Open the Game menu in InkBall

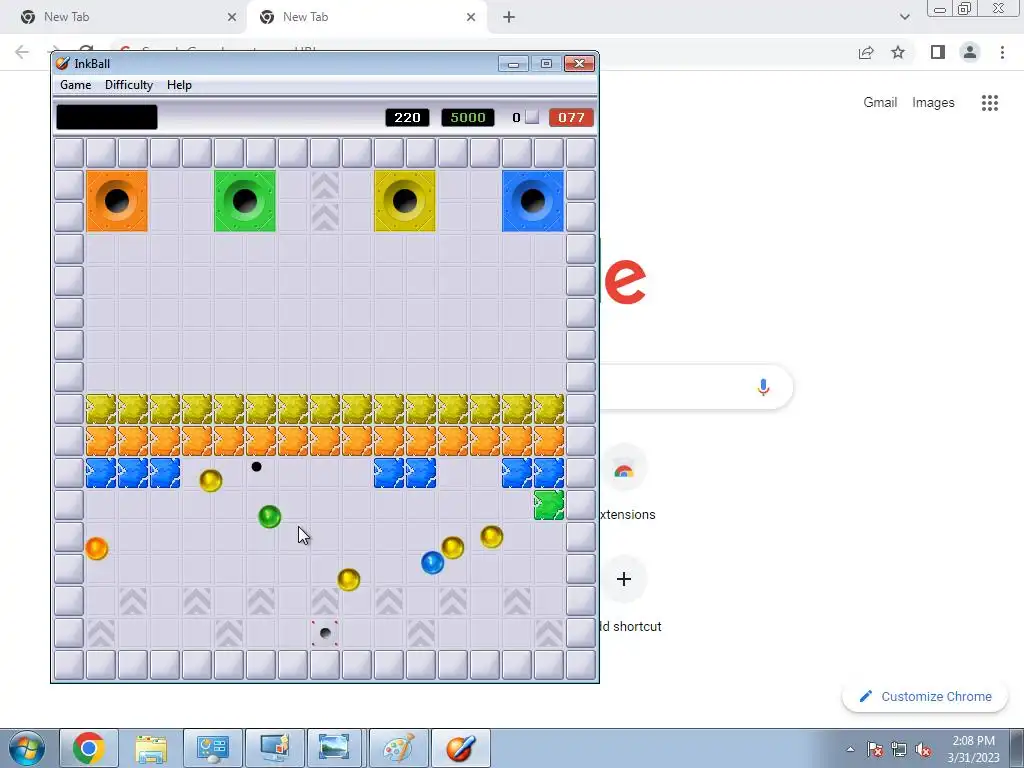75,85
